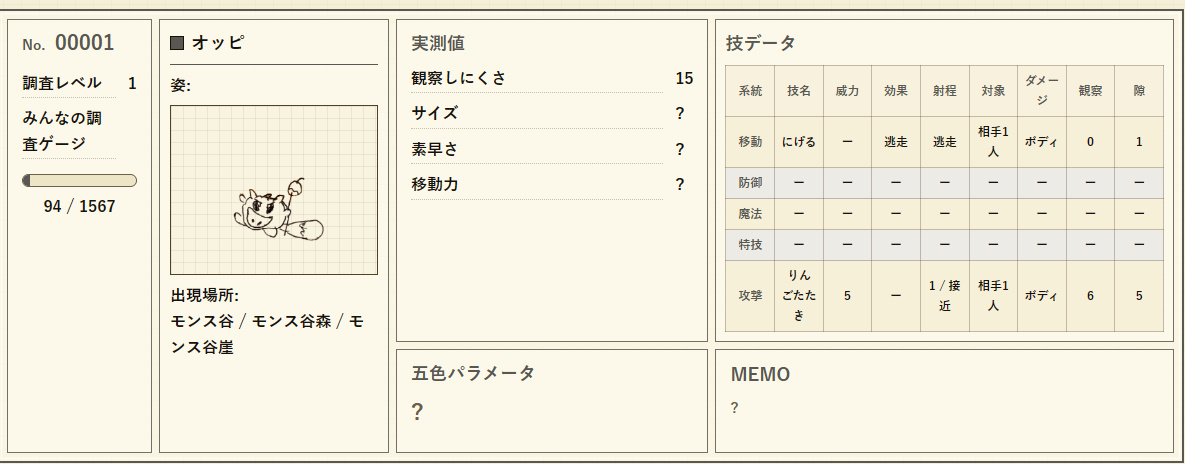Click the 防御 row label

[750, 183]
